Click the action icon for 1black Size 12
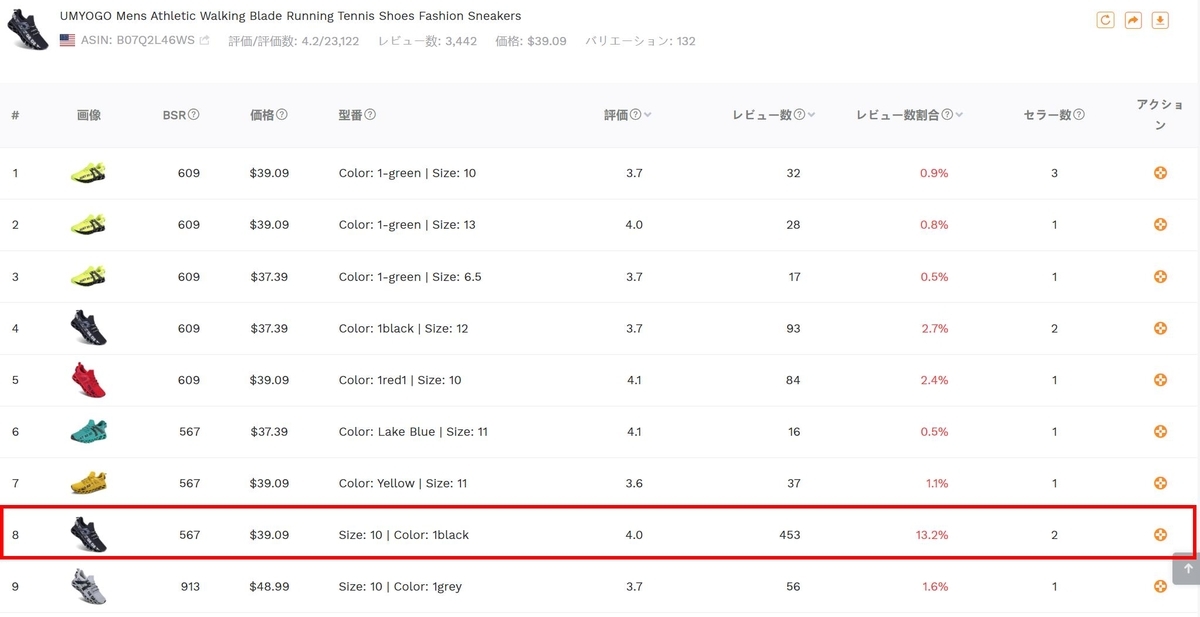 pos(1160,328)
